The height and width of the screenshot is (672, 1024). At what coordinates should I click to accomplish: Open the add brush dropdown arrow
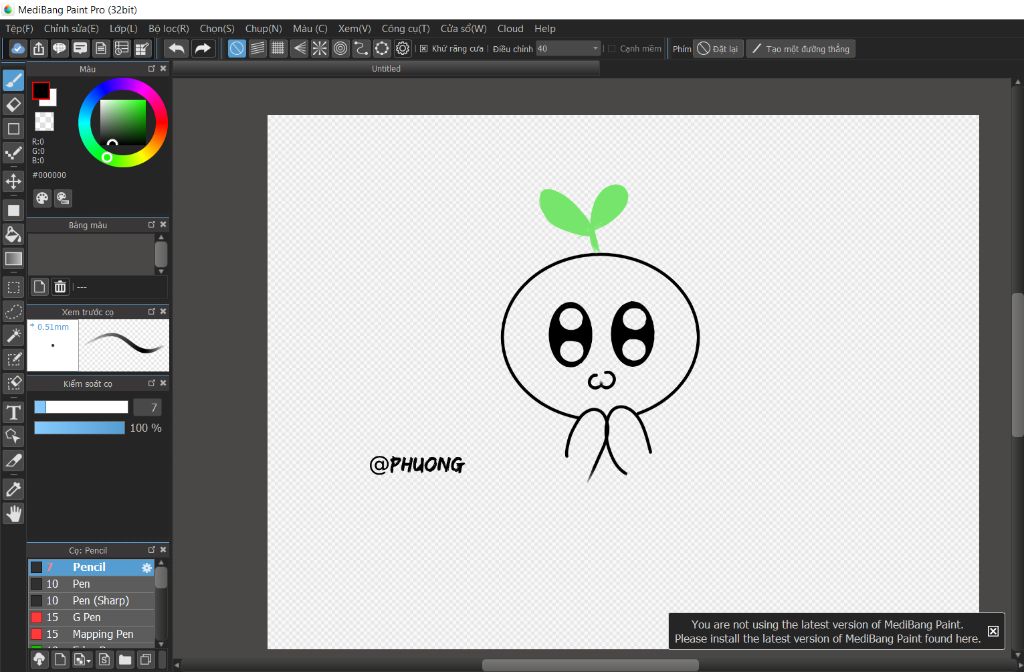point(88,661)
